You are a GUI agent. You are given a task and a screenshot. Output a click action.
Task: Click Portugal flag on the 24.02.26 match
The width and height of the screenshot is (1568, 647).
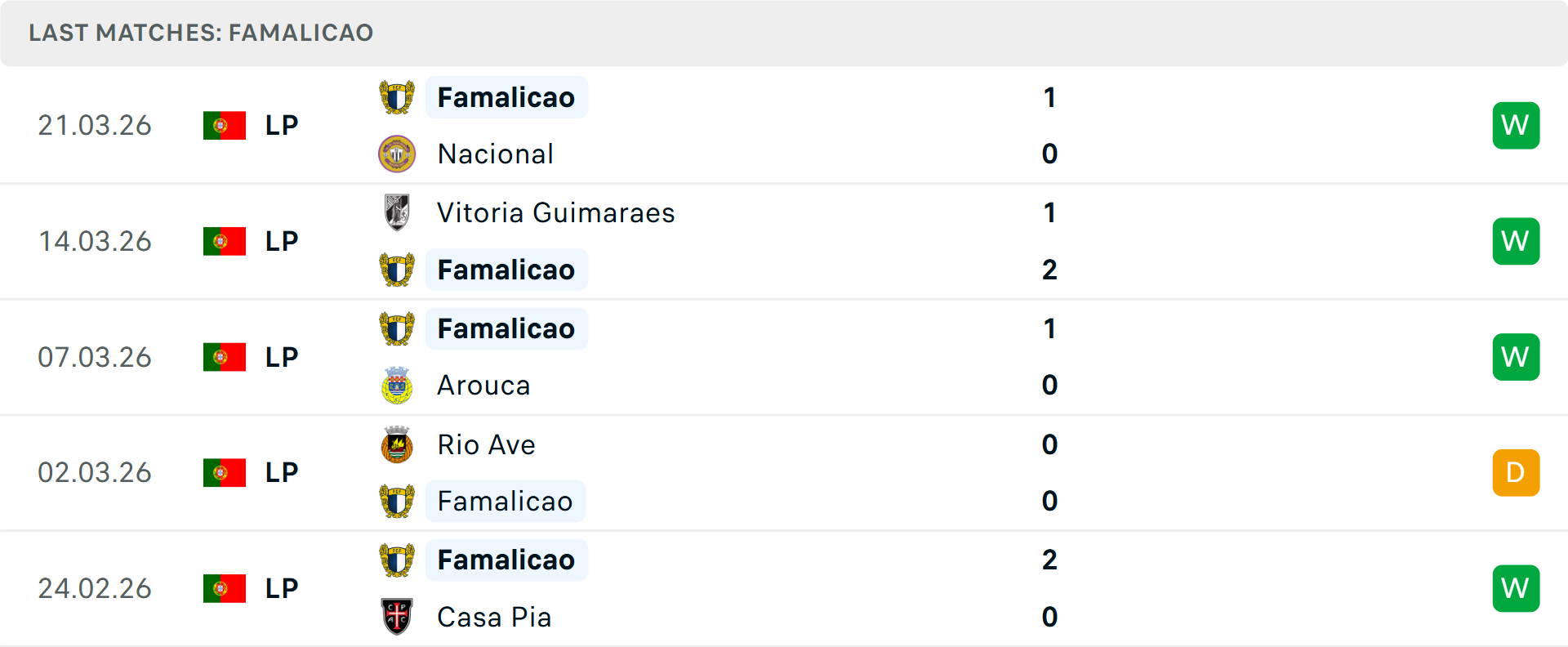click(x=225, y=588)
